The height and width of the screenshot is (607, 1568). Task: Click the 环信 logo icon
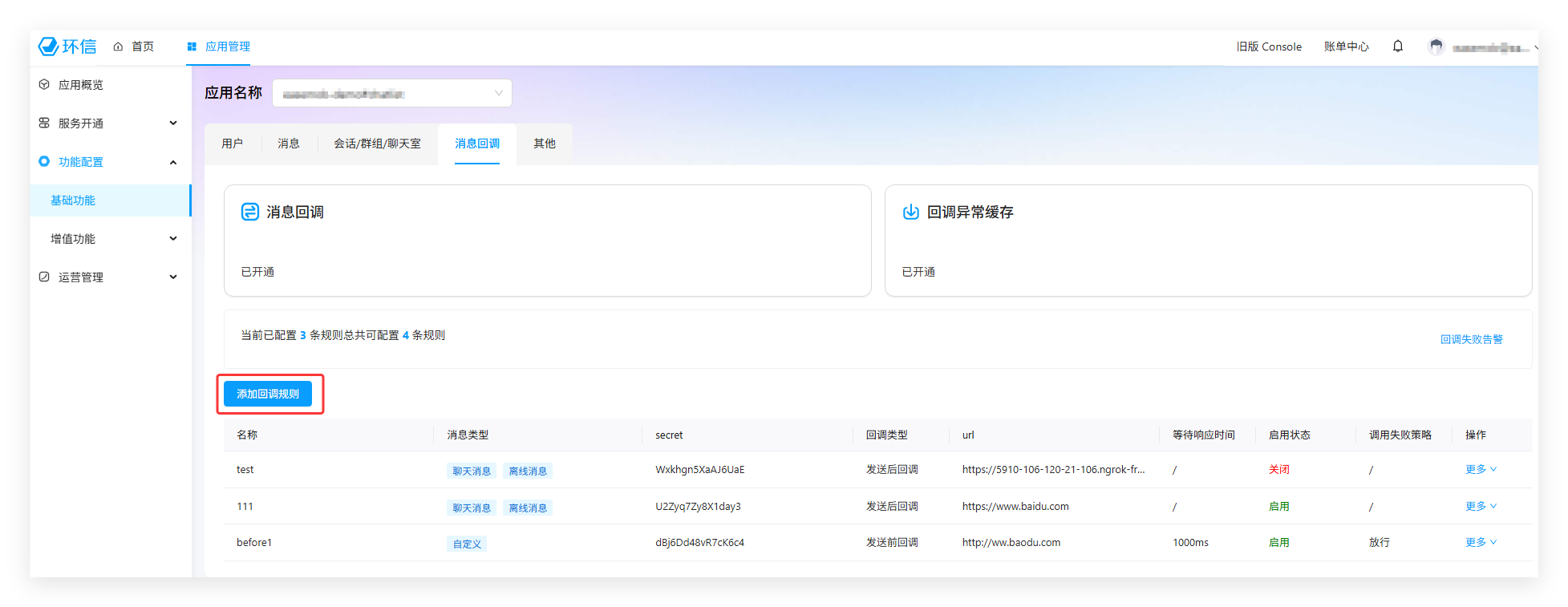[49, 47]
